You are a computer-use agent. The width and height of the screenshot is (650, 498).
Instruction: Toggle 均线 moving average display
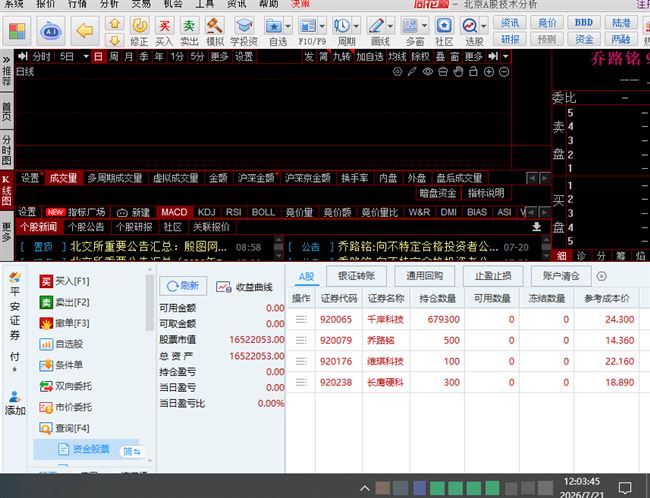(x=397, y=56)
